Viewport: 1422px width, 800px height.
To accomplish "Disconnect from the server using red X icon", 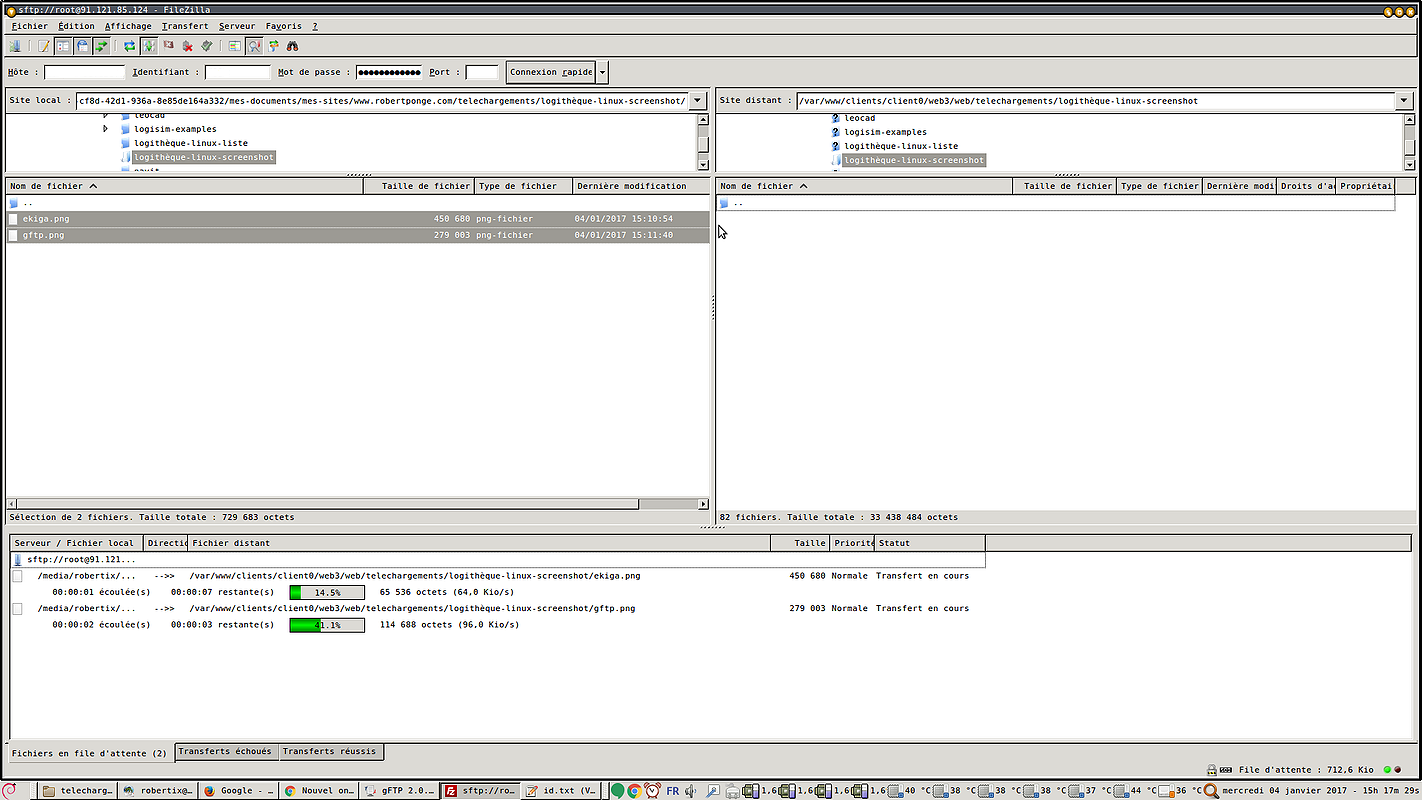I will (187, 46).
